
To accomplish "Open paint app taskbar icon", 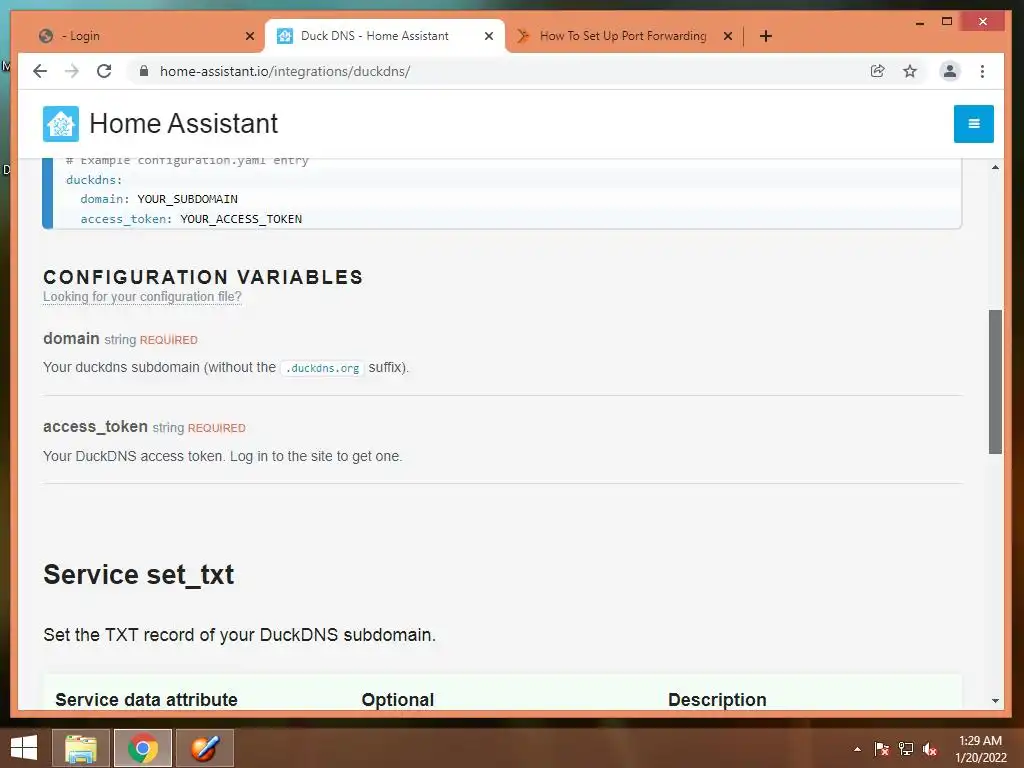I will pos(205,748).
